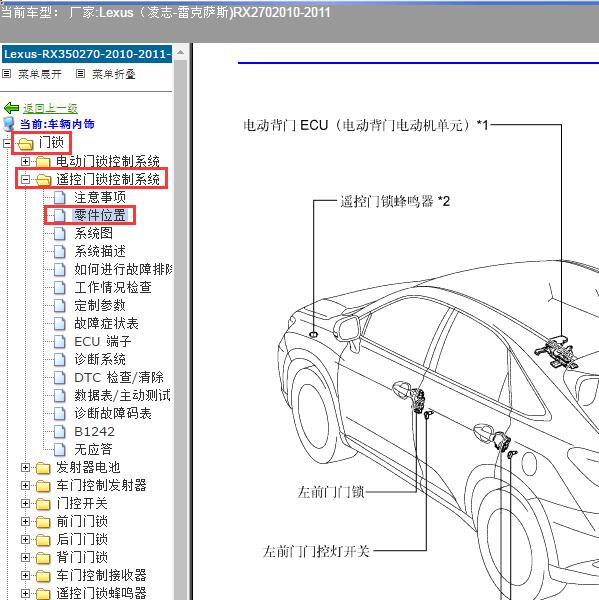Expand the 背门门锁 folder
The image size is (599, 600).
25,558
